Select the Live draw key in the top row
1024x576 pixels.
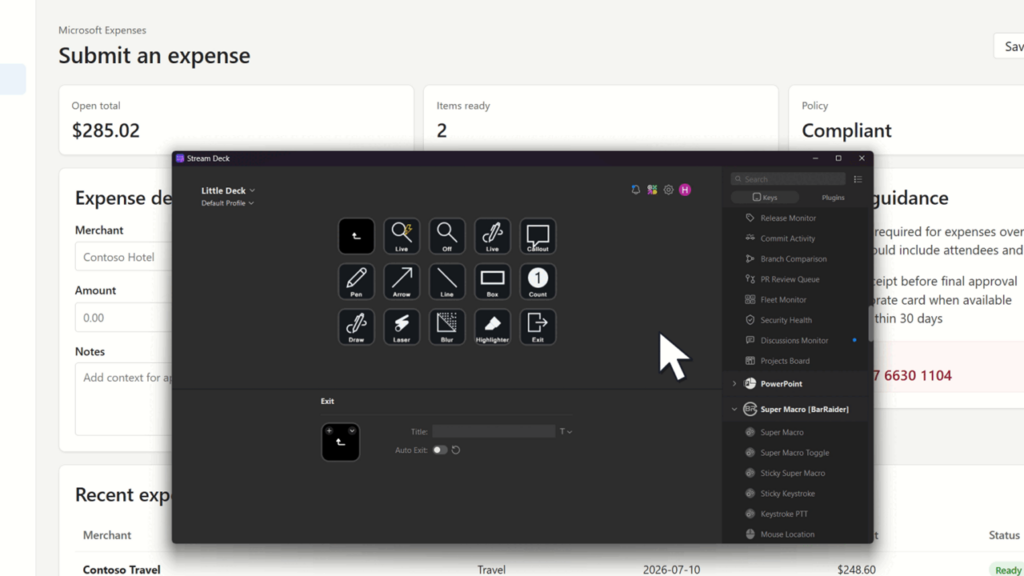pyautogui.click(x=492, y=236)
